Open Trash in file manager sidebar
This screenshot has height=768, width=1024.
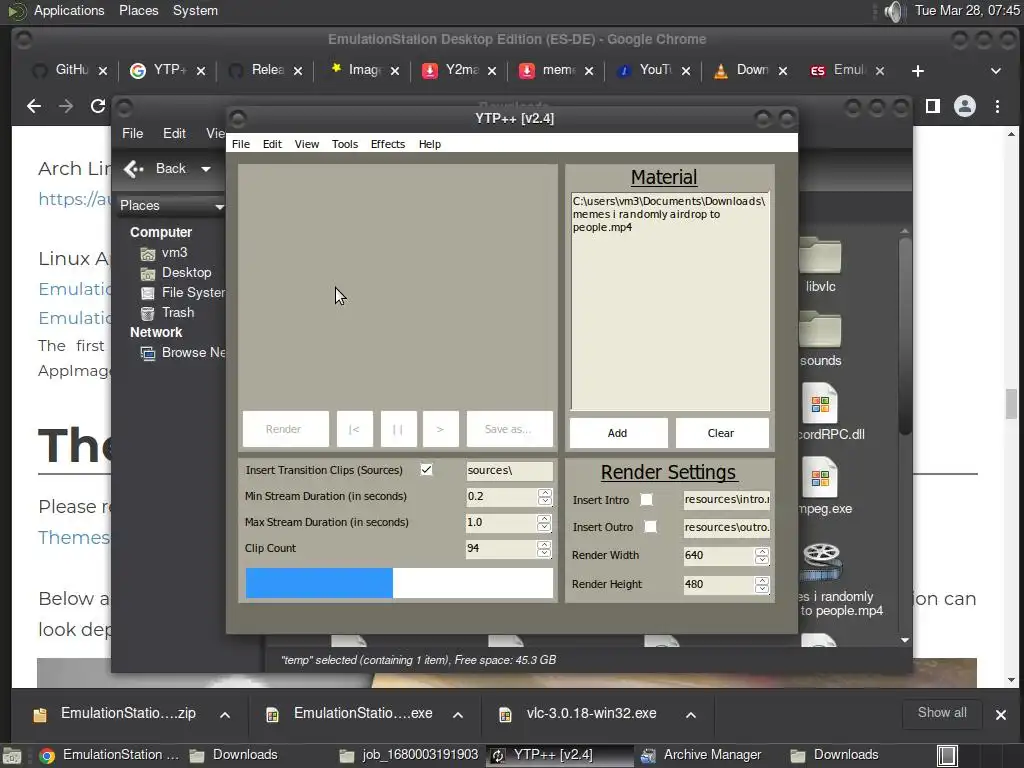168,313
